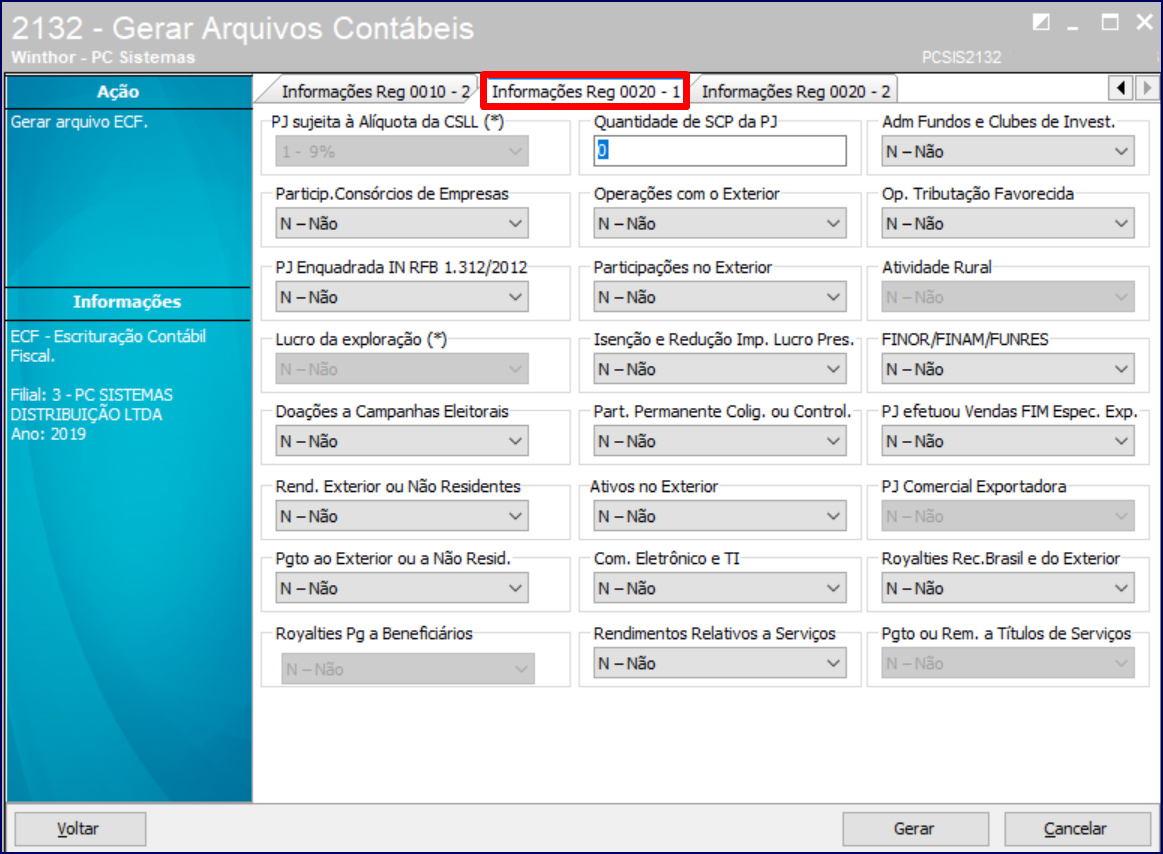
Task: Click 'Filial: 3 - PC SISTEMAS DISTRIBUIÇÃO LTDA' text
Action: click(92, 404)
